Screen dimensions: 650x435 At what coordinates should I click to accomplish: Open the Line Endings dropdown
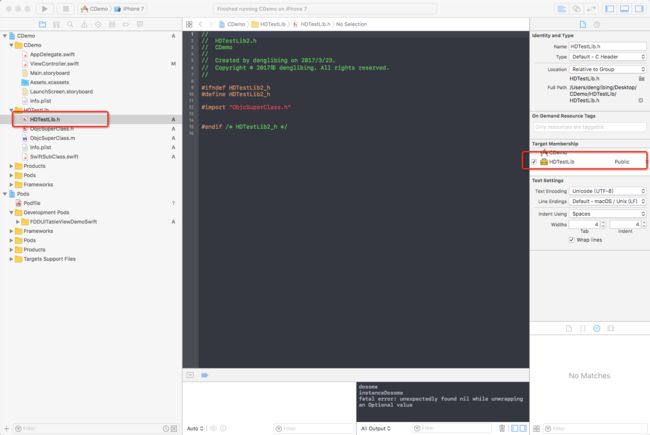pyautogui.click(x=608, y=202)
